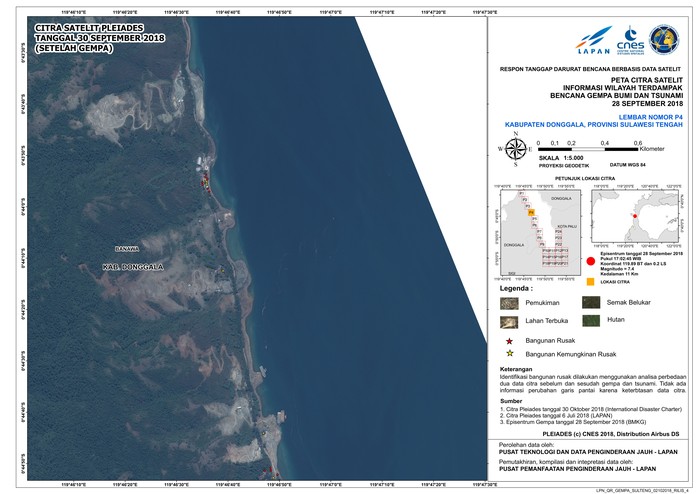Viewport: 700px width, 494px height.
Task: Click the round globe emblem logo
Action: point(664,40)
